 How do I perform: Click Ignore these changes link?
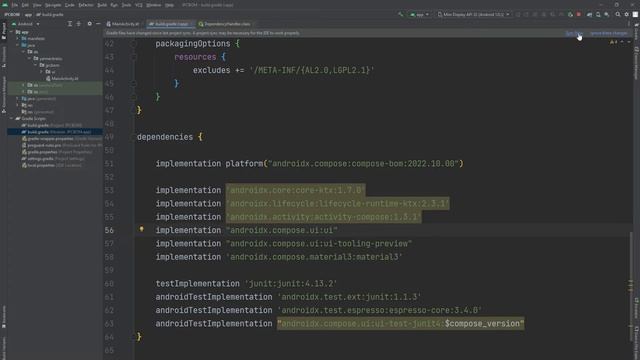click(609, 33)
